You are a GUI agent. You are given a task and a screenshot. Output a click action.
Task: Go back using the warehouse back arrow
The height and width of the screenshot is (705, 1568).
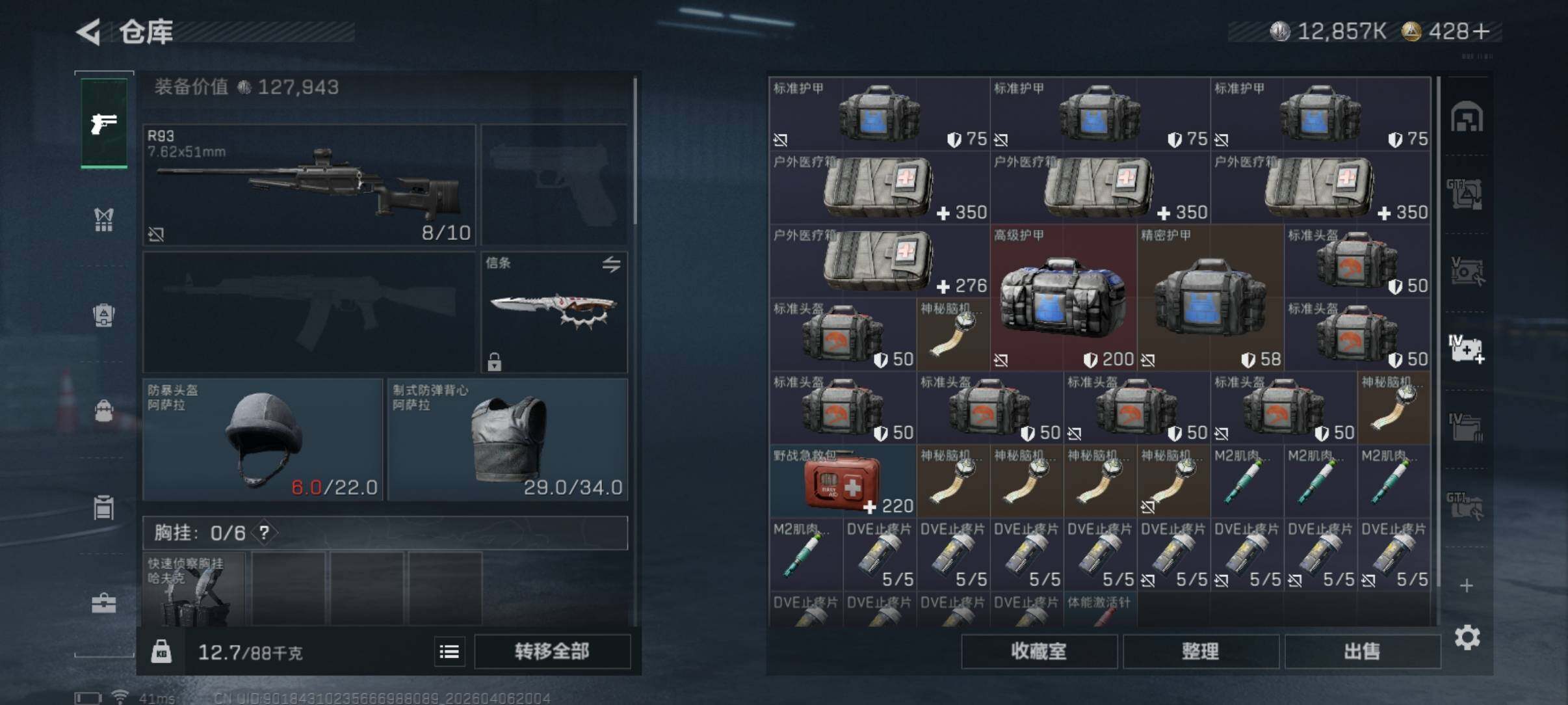pyautogui.click(x=89, y=31)
